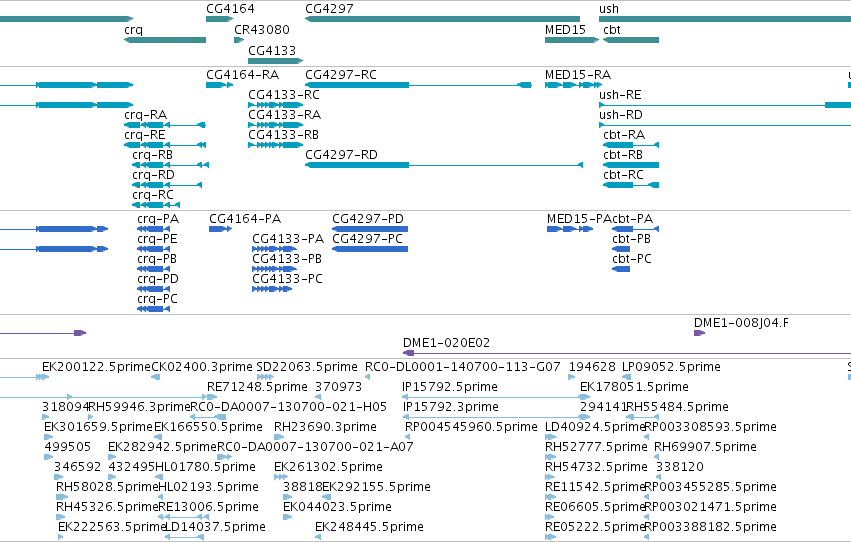Select the cbt-PA protein label
Screen dimensions: 851x542
(632, 219)
